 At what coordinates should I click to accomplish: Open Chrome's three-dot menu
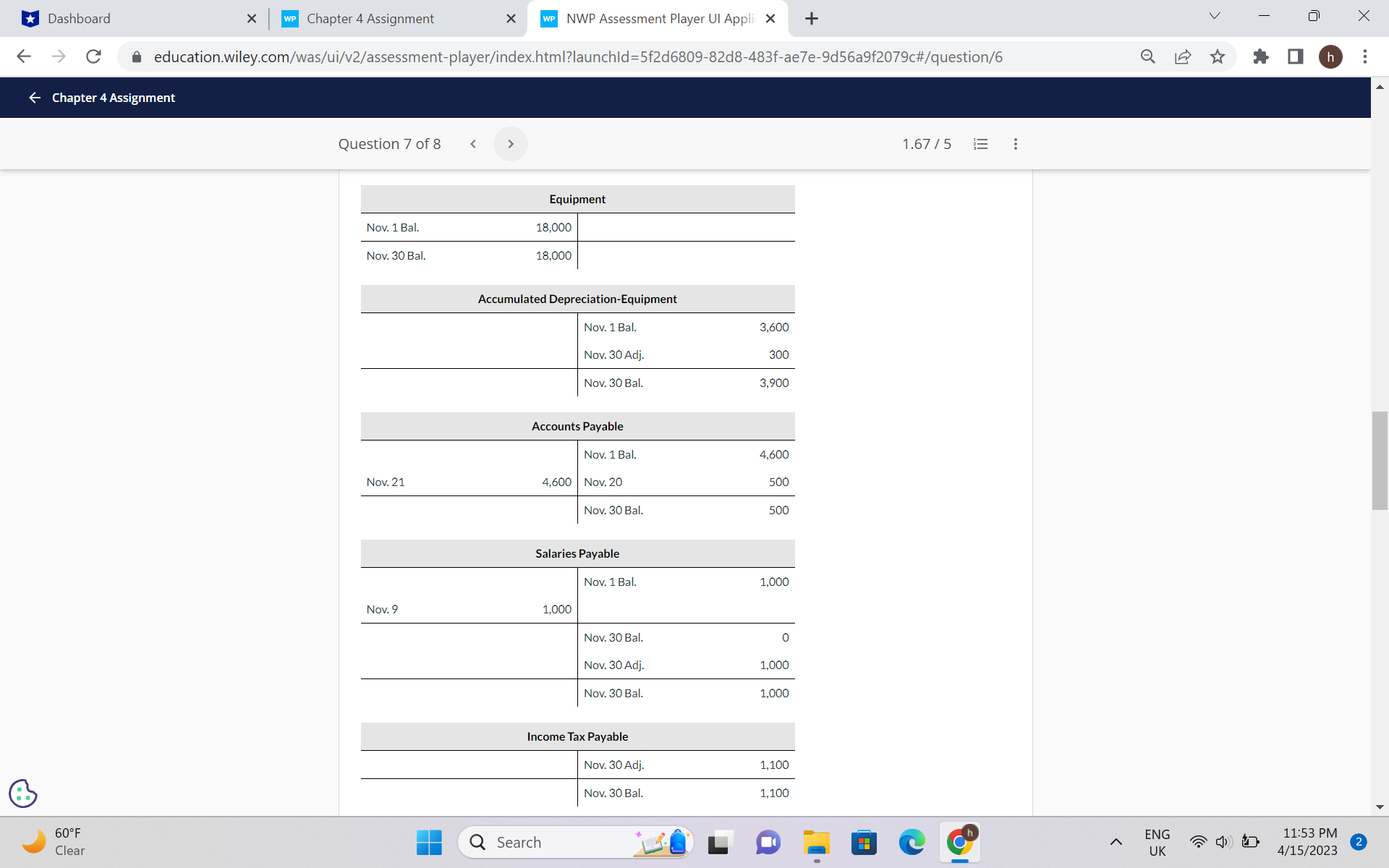tap(1364, 56)
